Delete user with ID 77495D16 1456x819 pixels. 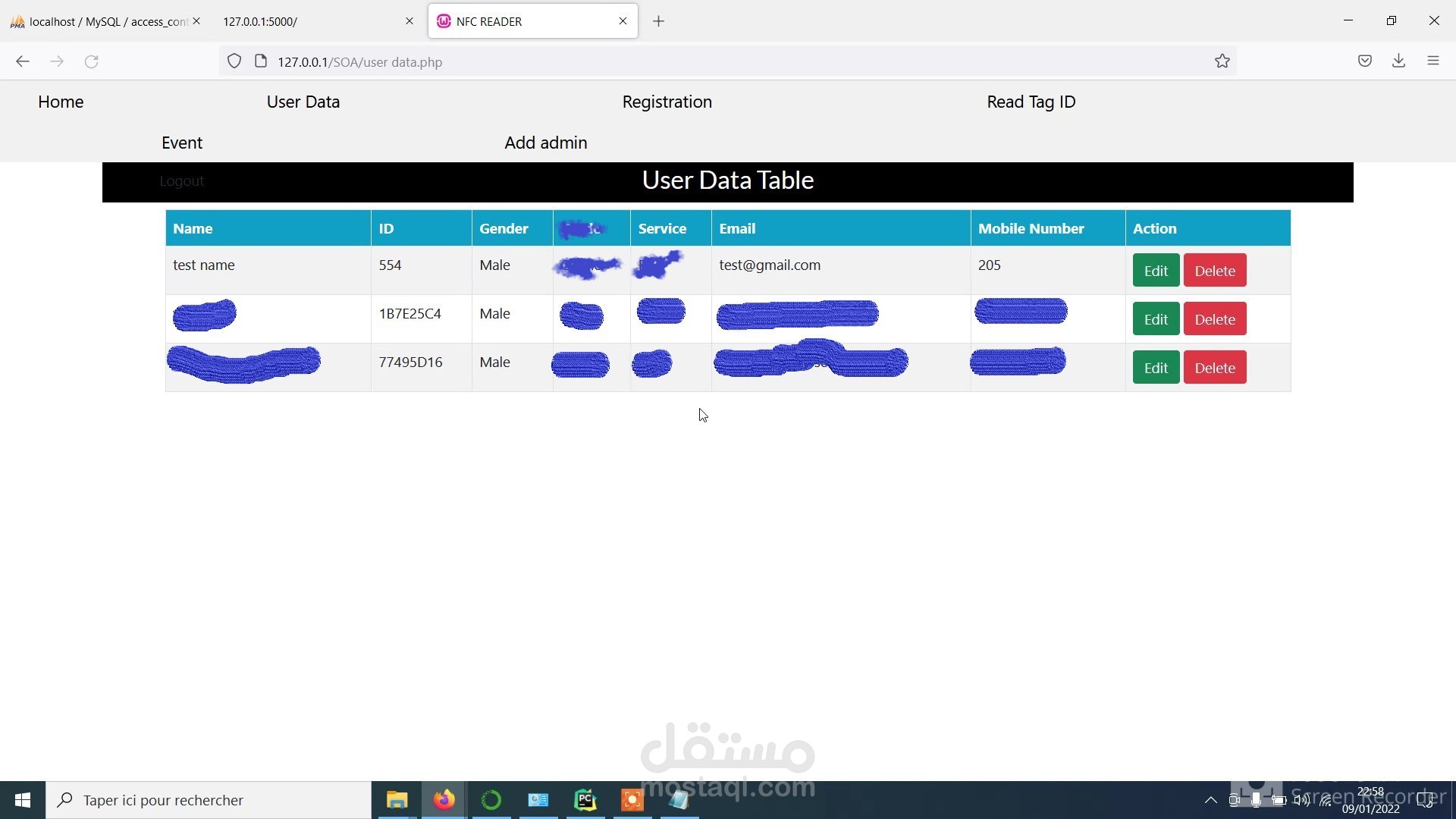click(1214, 368)
